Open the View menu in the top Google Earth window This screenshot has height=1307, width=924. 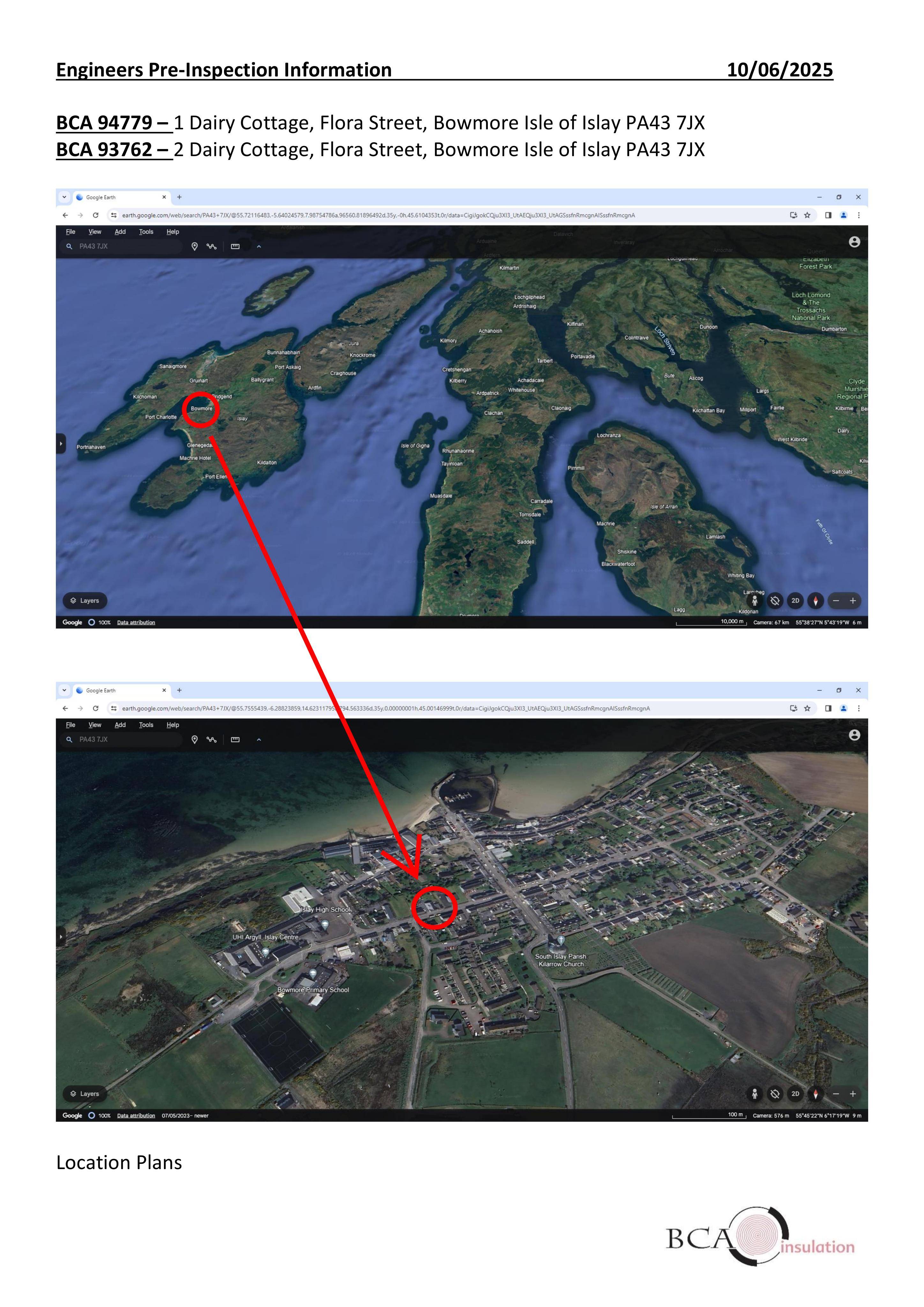(x=94, y=232)
